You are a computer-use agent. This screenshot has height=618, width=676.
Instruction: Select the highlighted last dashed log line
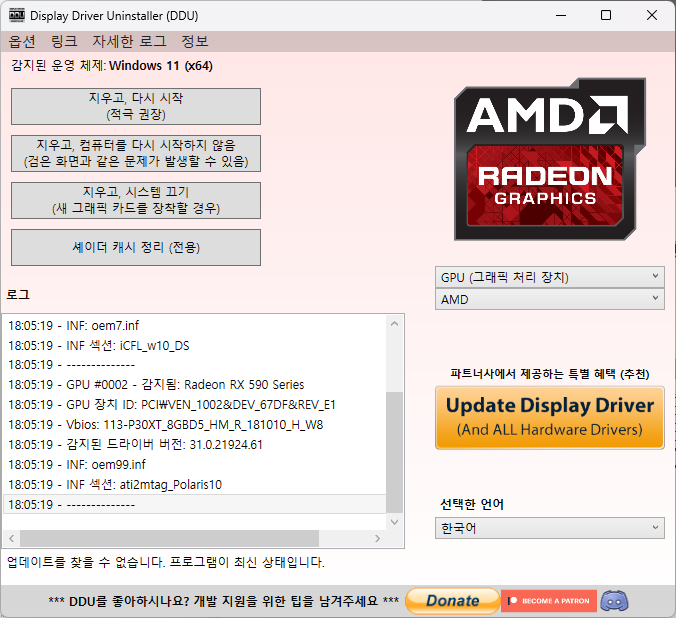[194, 505]
